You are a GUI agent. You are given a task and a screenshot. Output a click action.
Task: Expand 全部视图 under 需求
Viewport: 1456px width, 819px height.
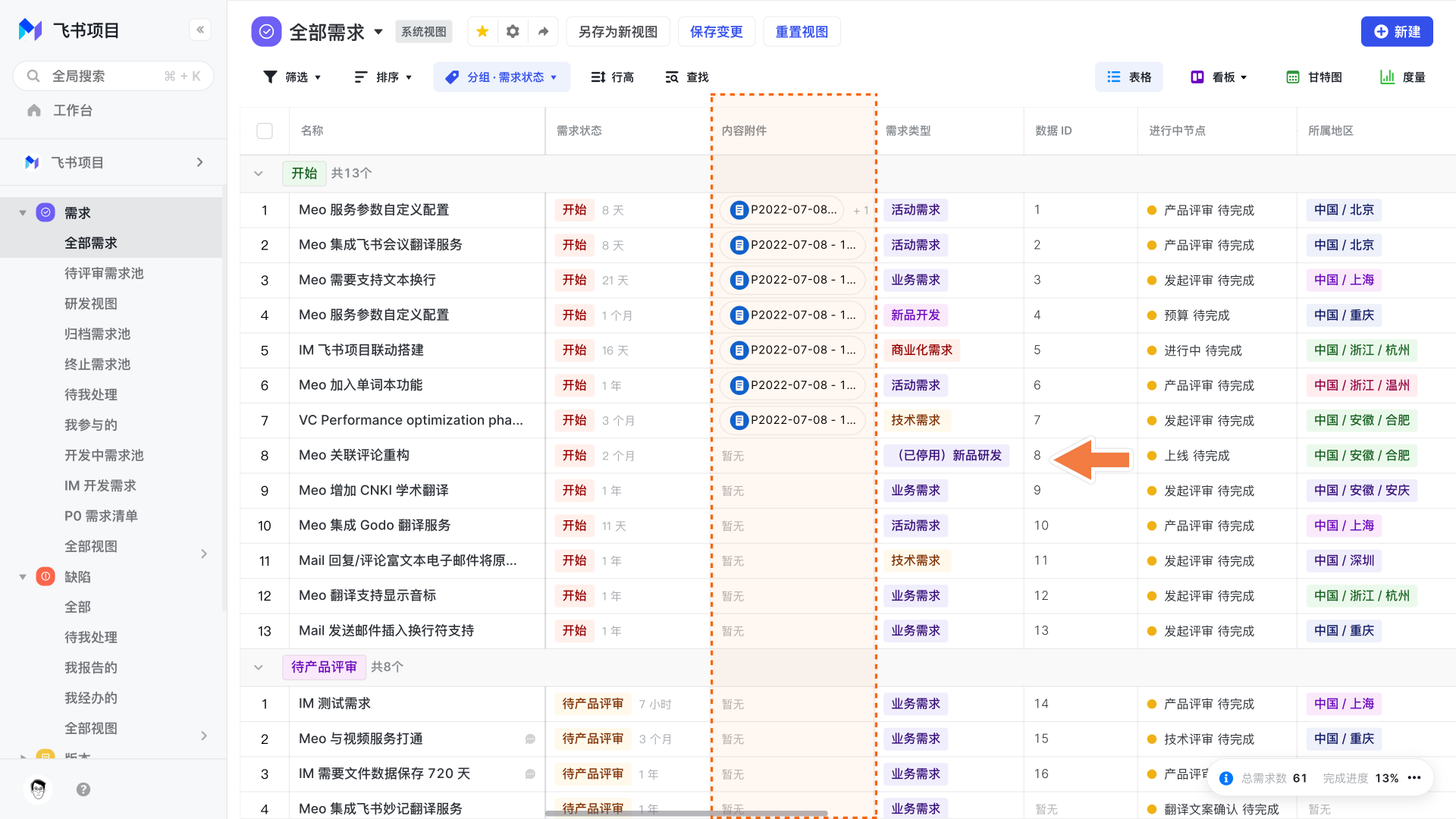[204, 554]
